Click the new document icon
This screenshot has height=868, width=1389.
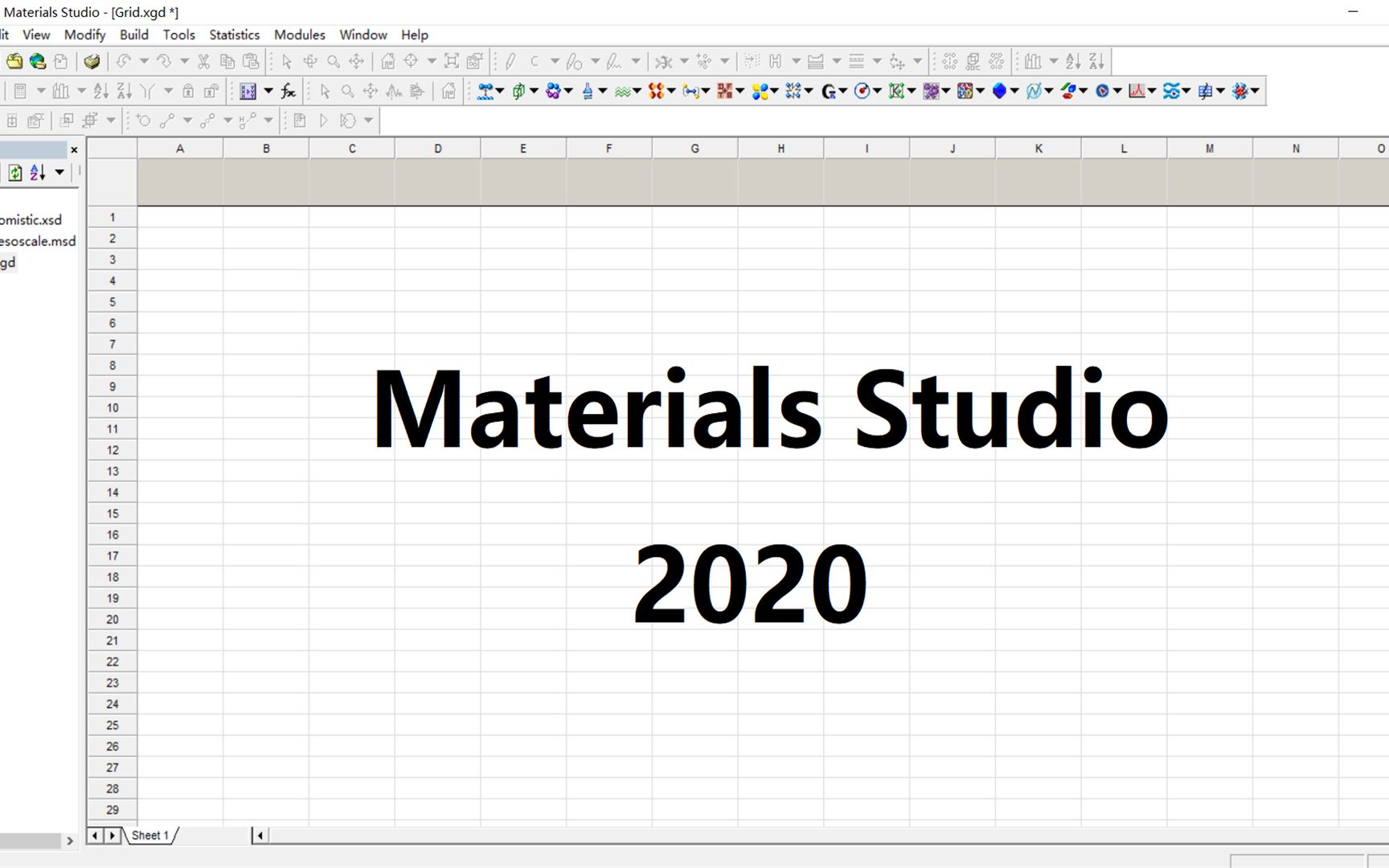60,61
